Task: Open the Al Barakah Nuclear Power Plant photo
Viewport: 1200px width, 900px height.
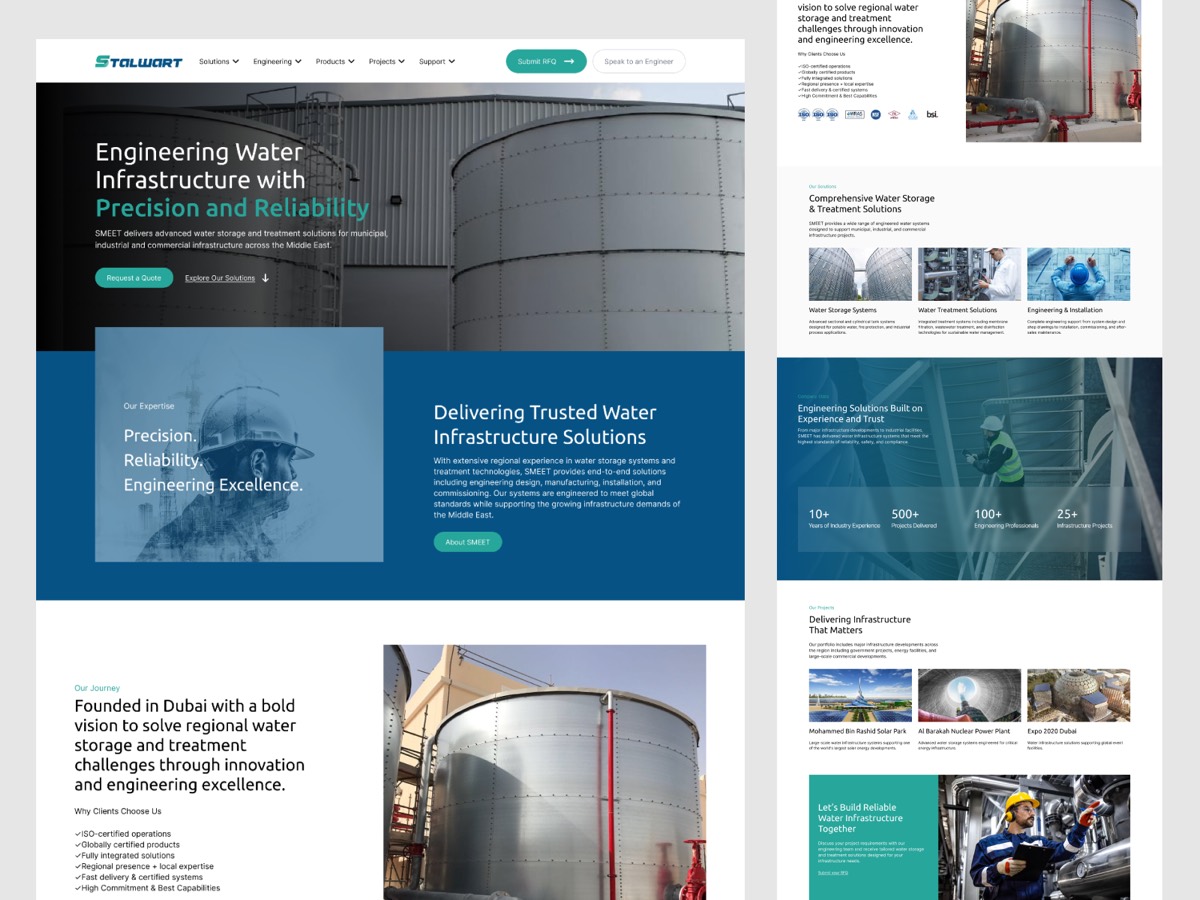Action: (x=969, y=695)
